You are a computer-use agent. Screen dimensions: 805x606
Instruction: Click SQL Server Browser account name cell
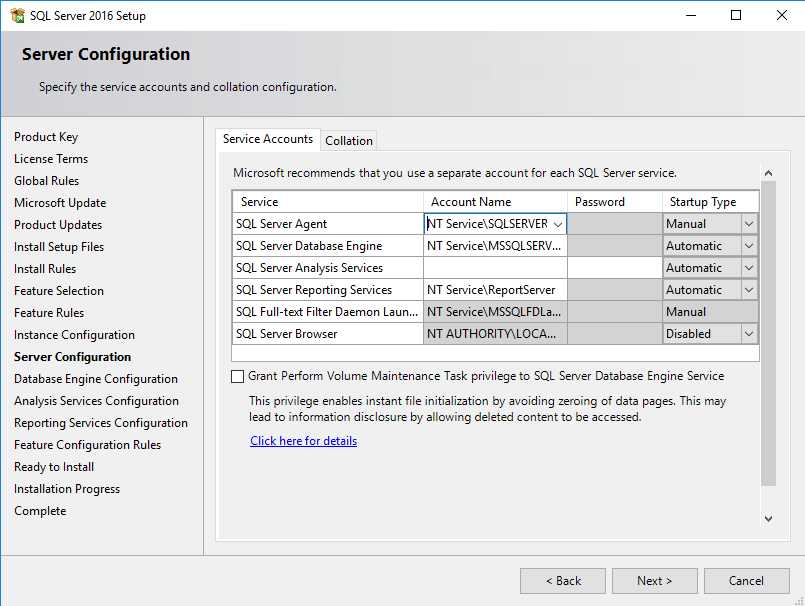pyautogui.click(x=495, y=334)
